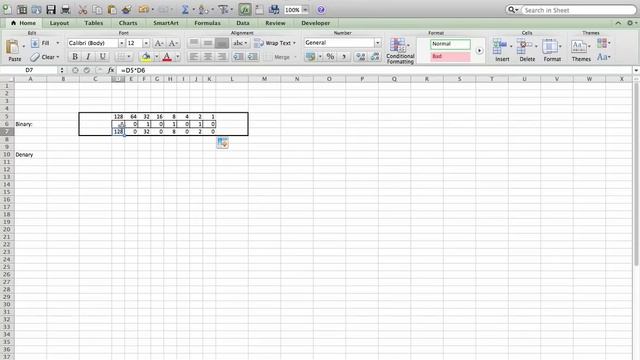Open the font size dropdown showing 12
This screenshot has width=640, height=360.
pos(146,43)
